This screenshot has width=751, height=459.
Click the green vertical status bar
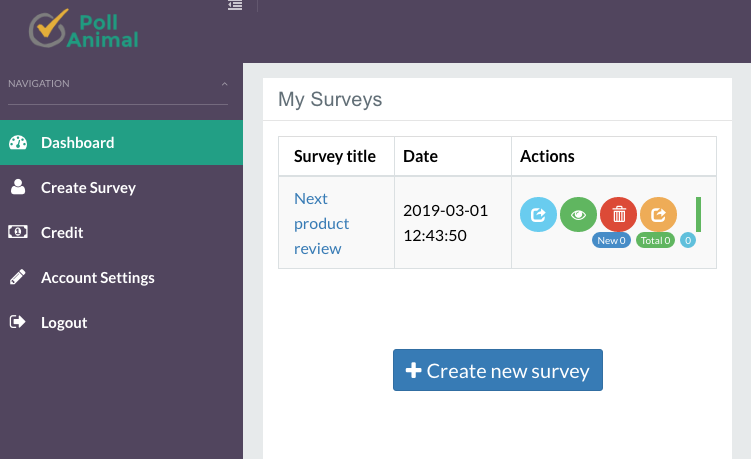(698, 214)
